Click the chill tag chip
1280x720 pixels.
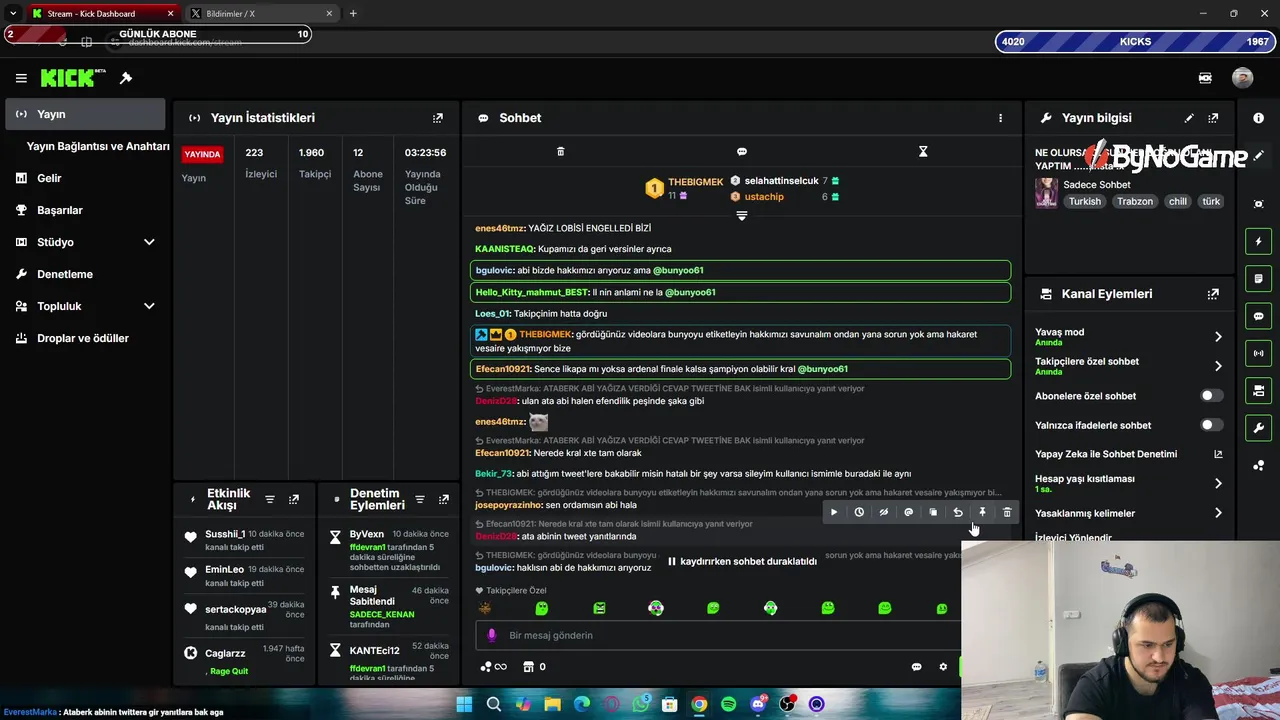1178,201
